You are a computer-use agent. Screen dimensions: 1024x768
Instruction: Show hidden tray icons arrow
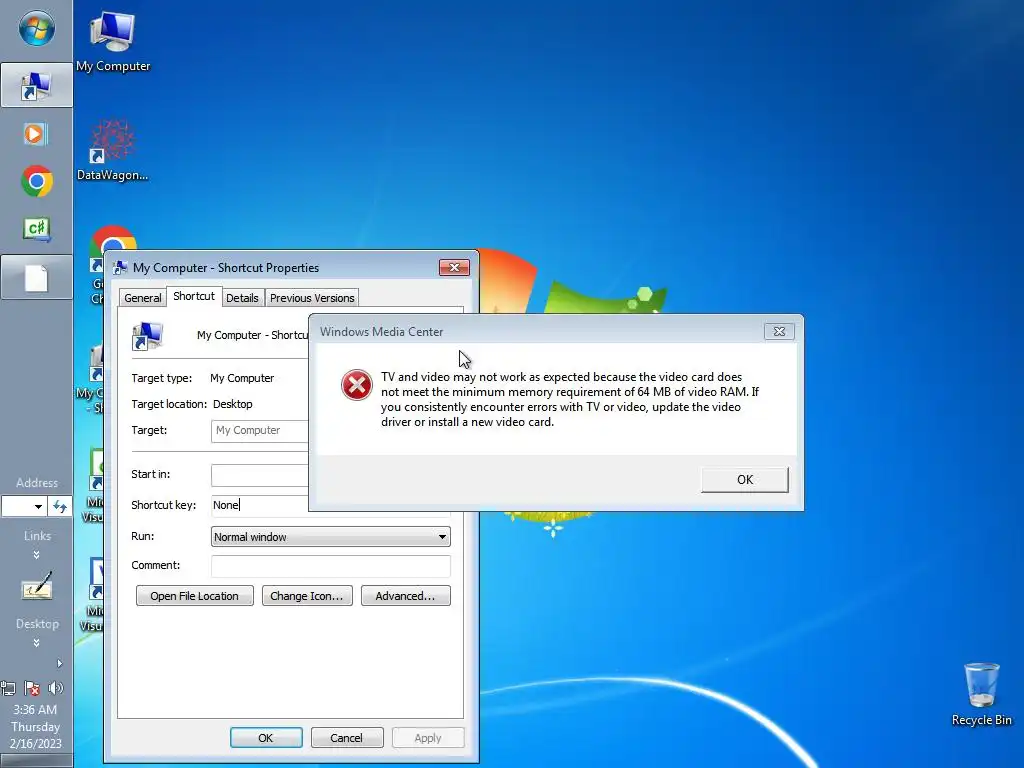pyautogui.click(x=59, y=664)
